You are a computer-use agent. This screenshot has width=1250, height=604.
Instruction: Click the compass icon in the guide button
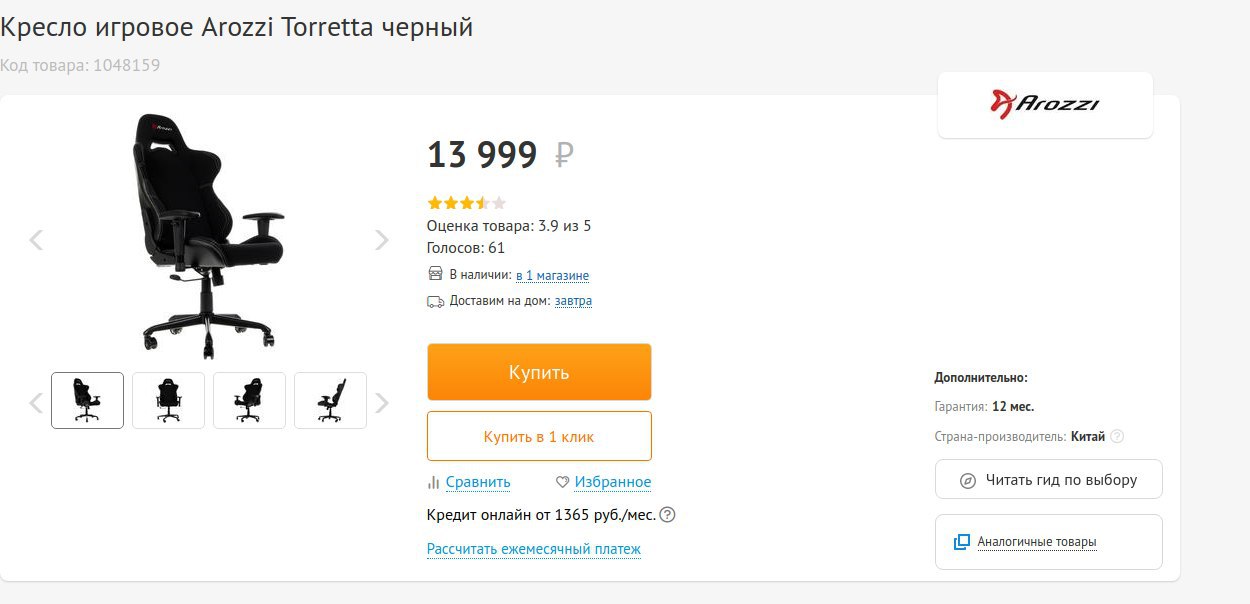coord(968,481)
